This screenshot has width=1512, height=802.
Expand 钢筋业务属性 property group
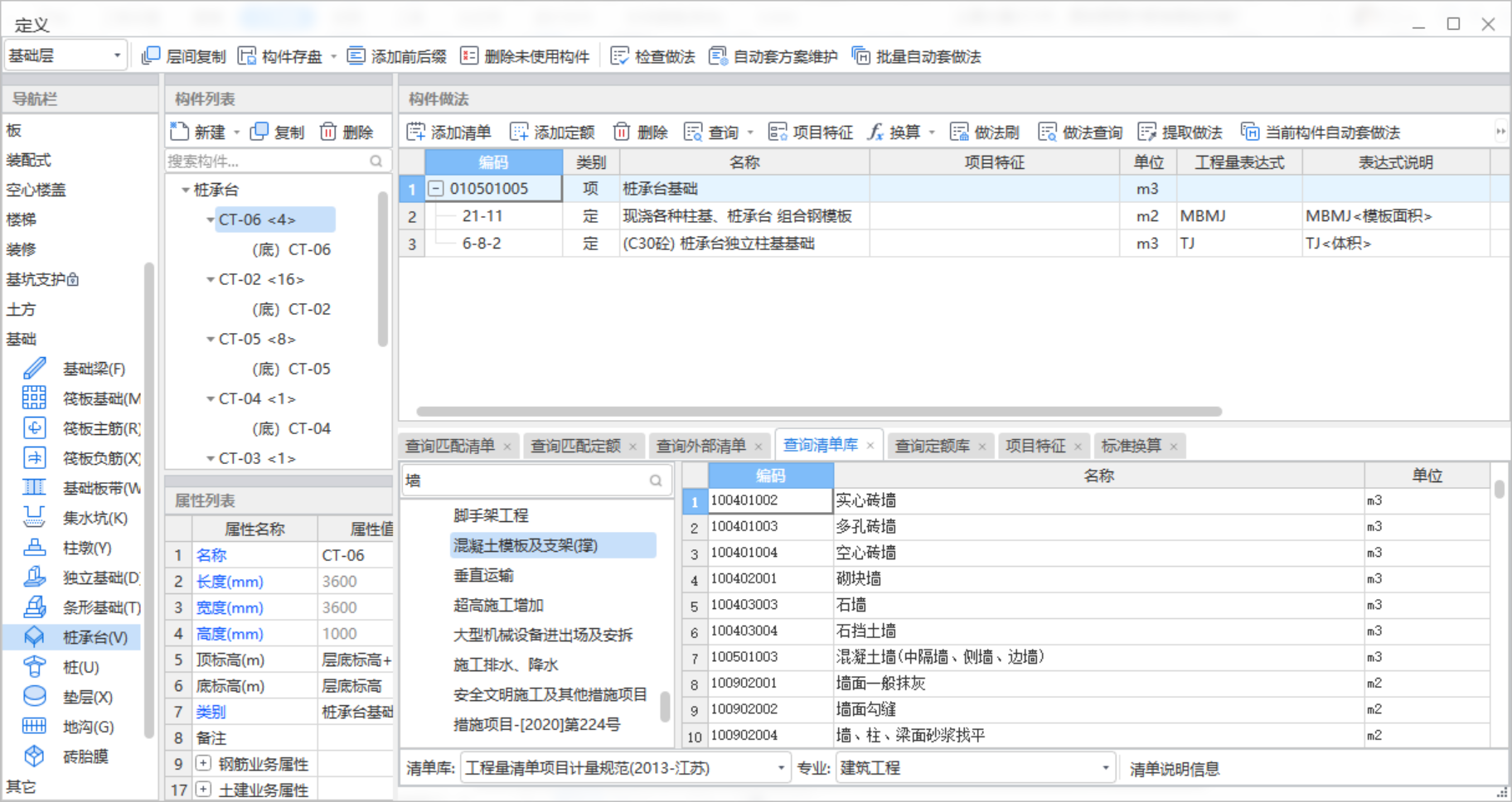pos(203,763)
